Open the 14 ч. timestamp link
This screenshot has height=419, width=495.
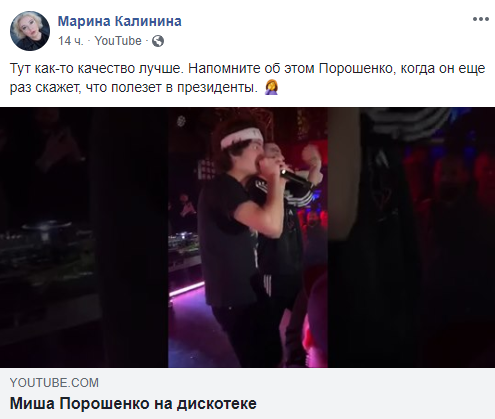(71, 41)
